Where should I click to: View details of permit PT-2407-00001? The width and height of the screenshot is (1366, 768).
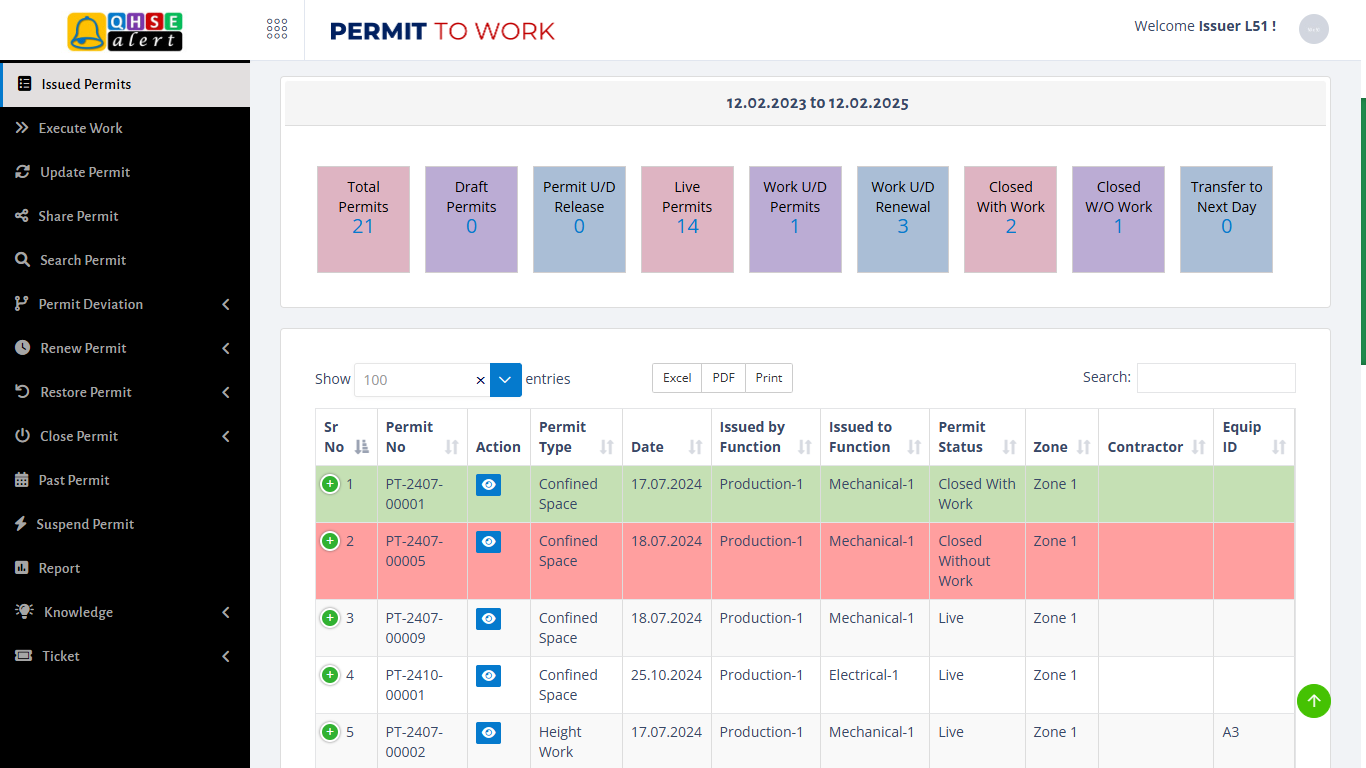488,484
